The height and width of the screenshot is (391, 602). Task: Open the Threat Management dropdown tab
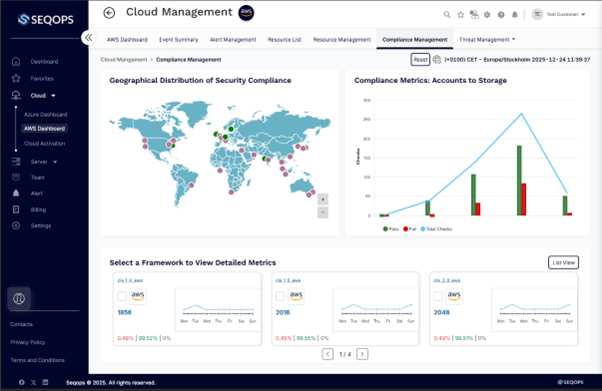(x=487, y=39)
